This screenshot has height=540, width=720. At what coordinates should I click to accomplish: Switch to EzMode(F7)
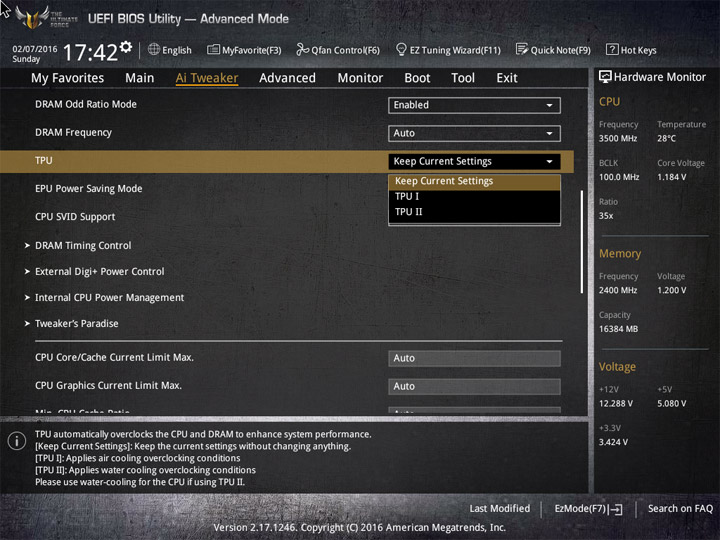[x=588, y=509]
